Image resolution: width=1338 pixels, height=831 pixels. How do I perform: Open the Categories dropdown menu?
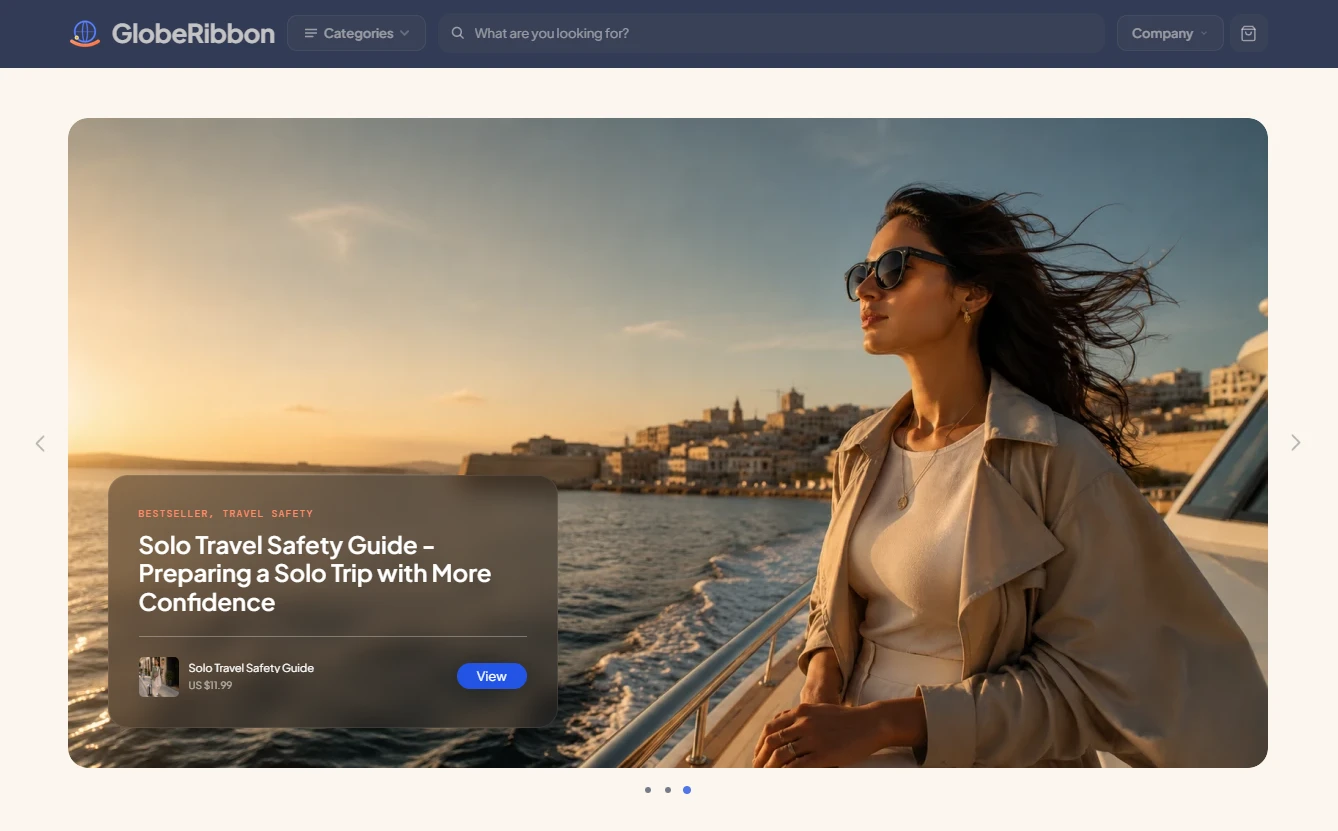[x=356, y=33]
